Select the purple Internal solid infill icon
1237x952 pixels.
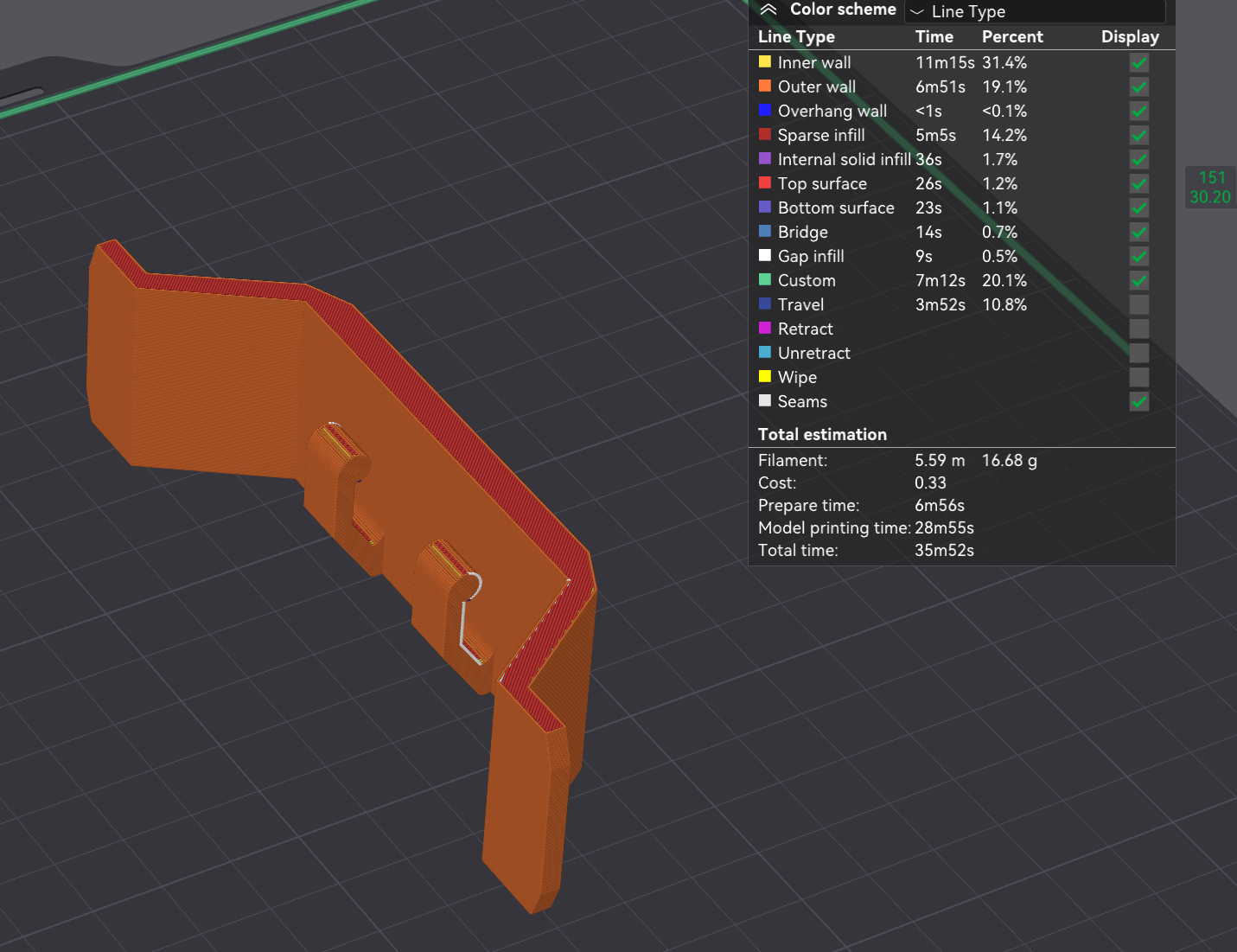point(764,159)
